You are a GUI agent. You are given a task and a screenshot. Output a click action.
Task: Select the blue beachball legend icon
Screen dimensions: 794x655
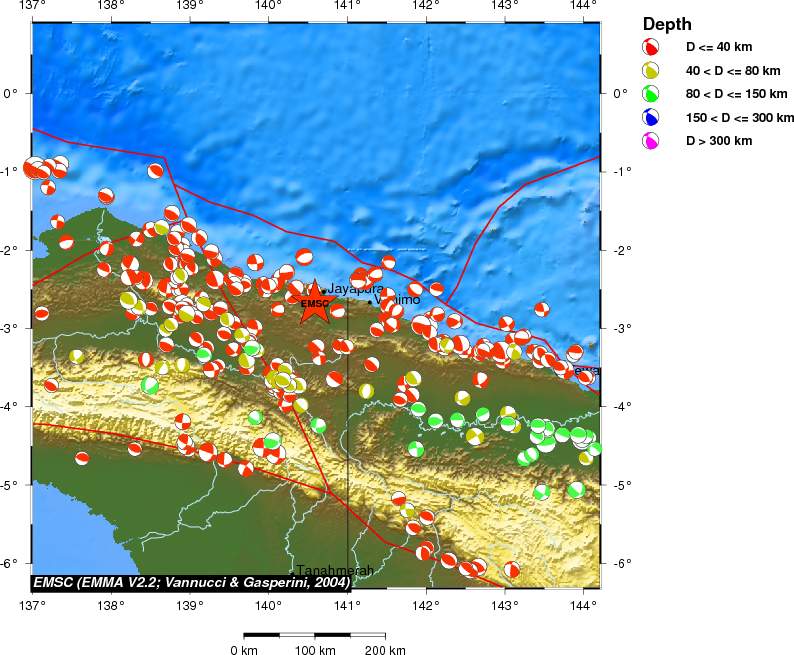point(651,118)
